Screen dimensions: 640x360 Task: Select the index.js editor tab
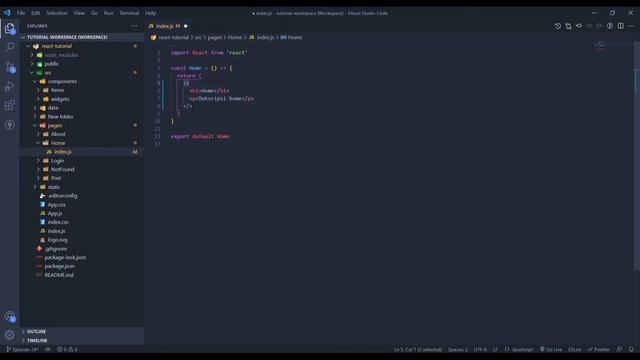(168, 26)
